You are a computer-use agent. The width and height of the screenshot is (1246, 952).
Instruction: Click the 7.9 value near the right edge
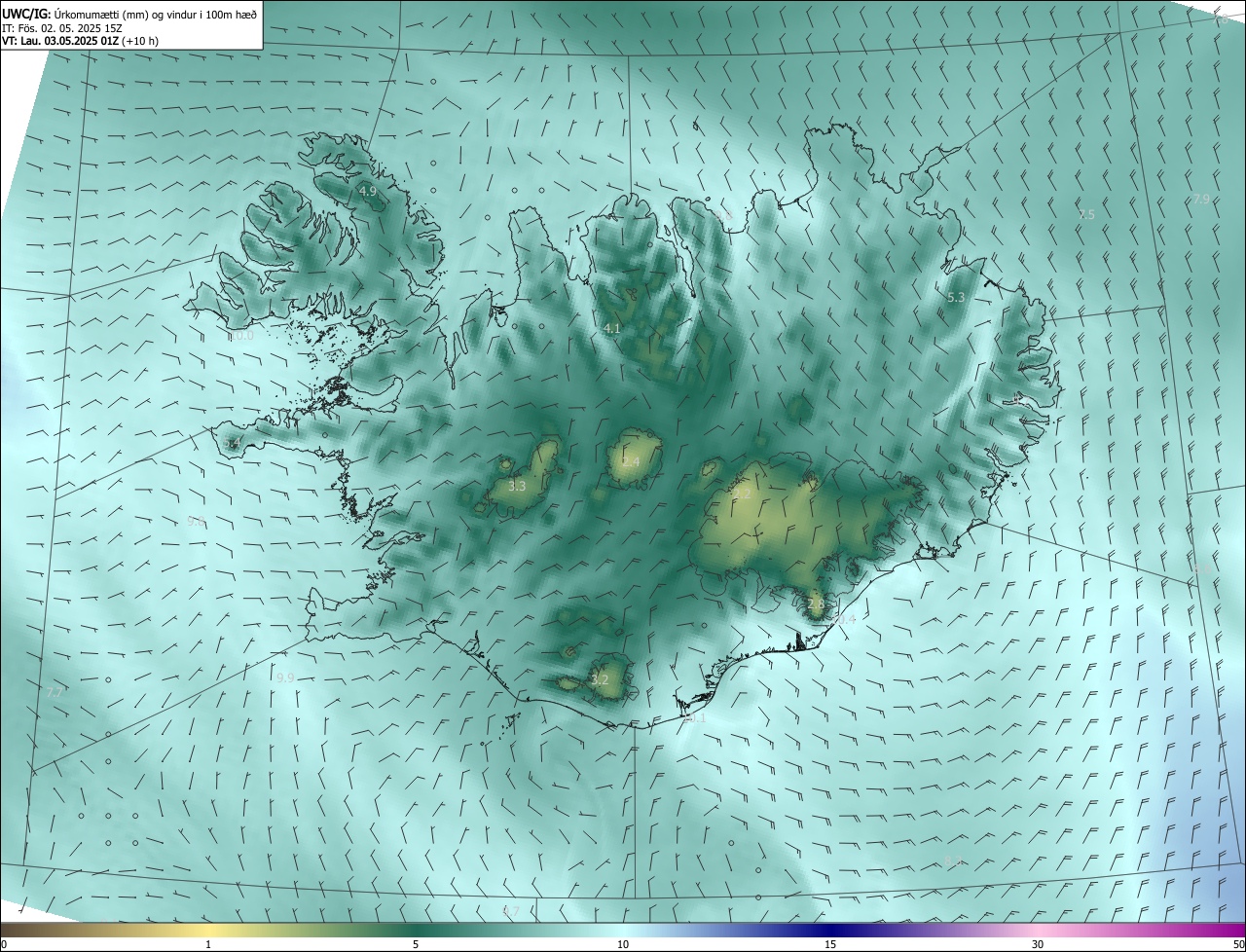point(1202,200)
